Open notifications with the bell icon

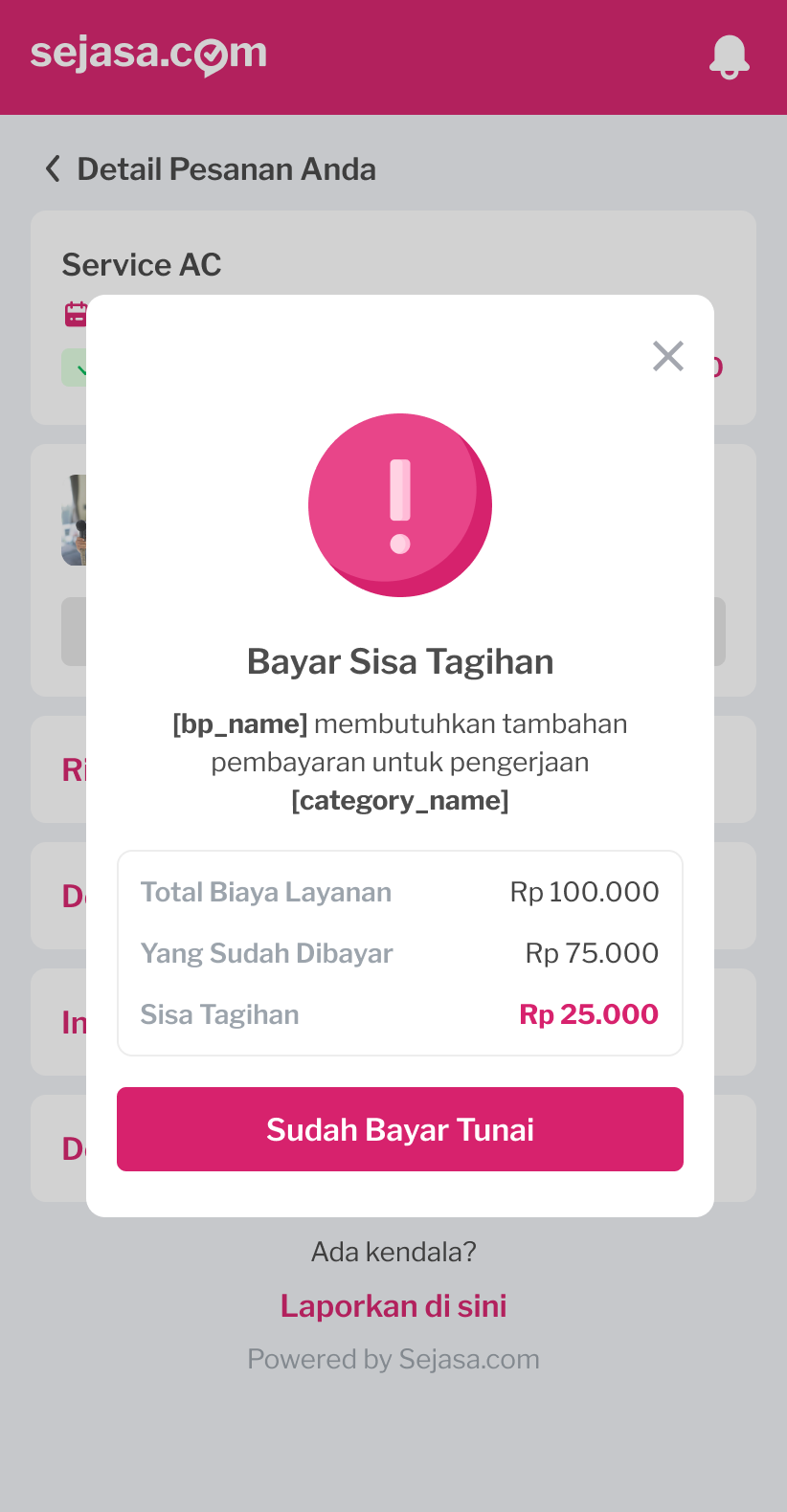click(x=729, y=56)
